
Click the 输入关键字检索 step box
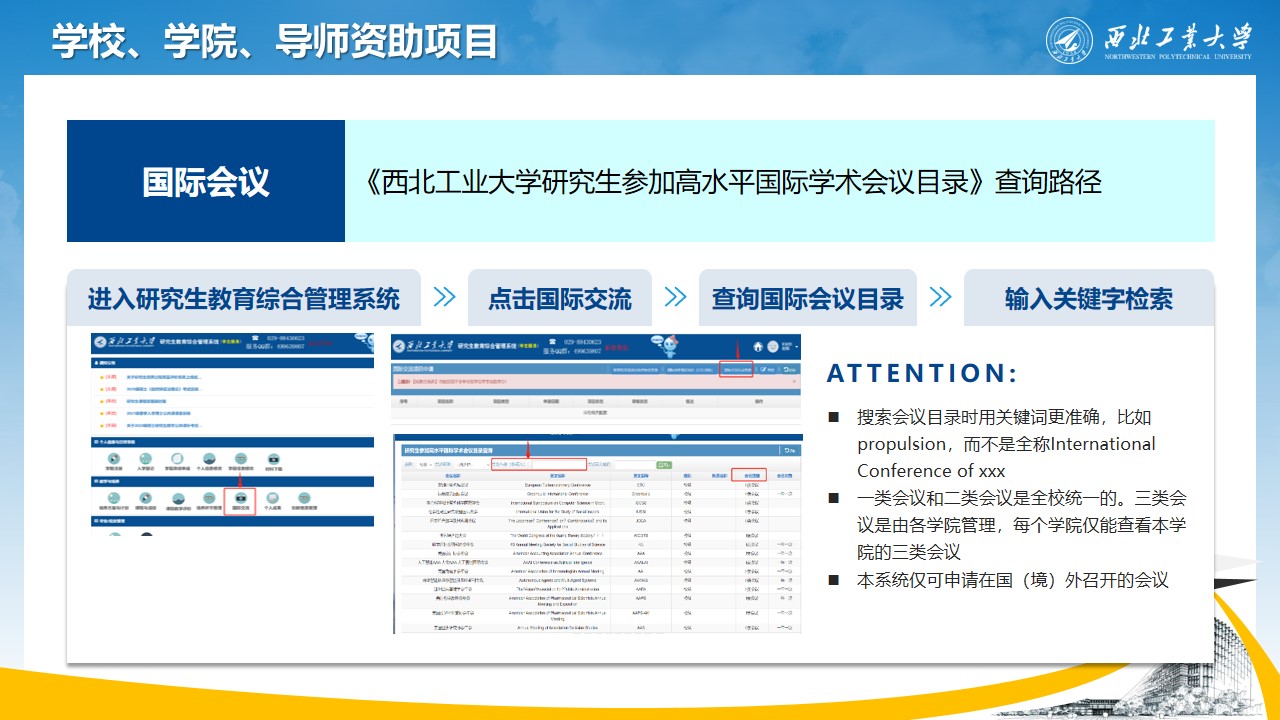[x=1089, y=297]
